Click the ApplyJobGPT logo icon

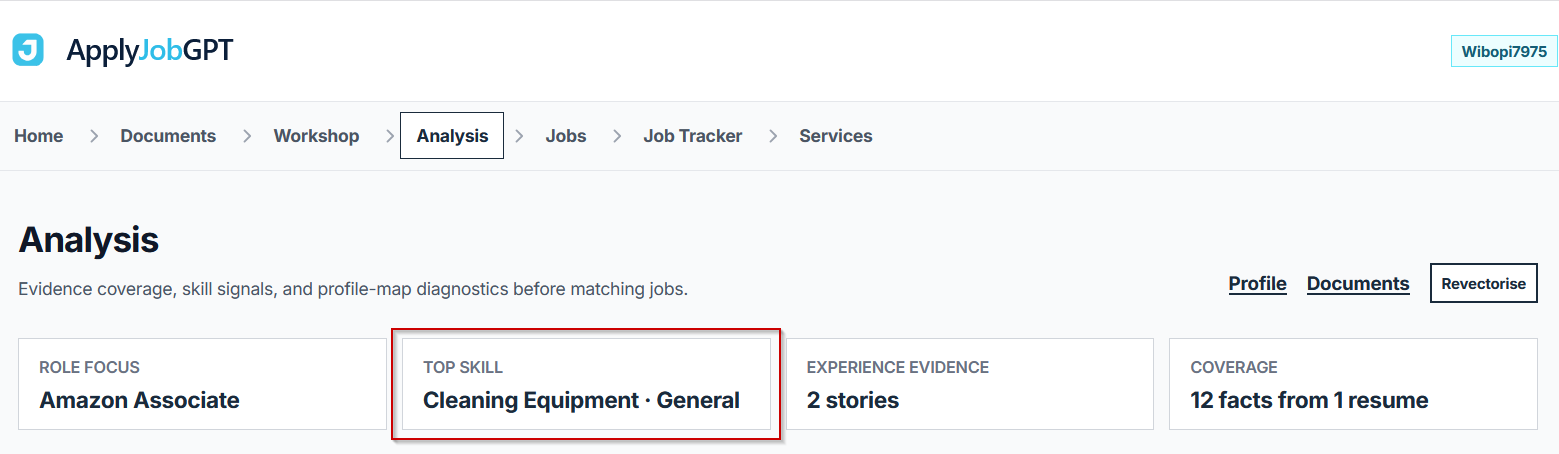pos(28,50)
